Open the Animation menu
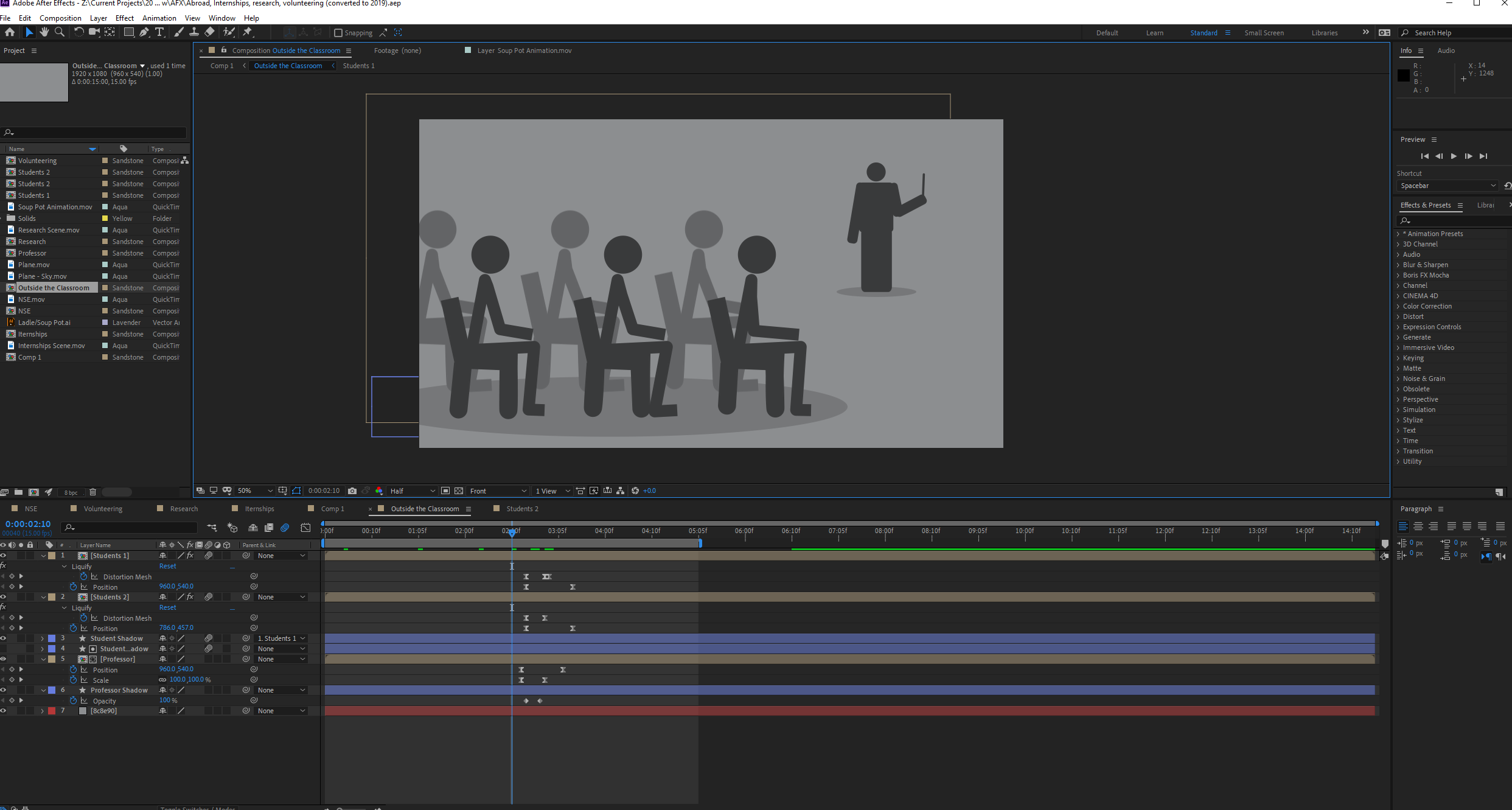Image resolution: width=1512 pixels, height=810 pixels. [159, 18]
